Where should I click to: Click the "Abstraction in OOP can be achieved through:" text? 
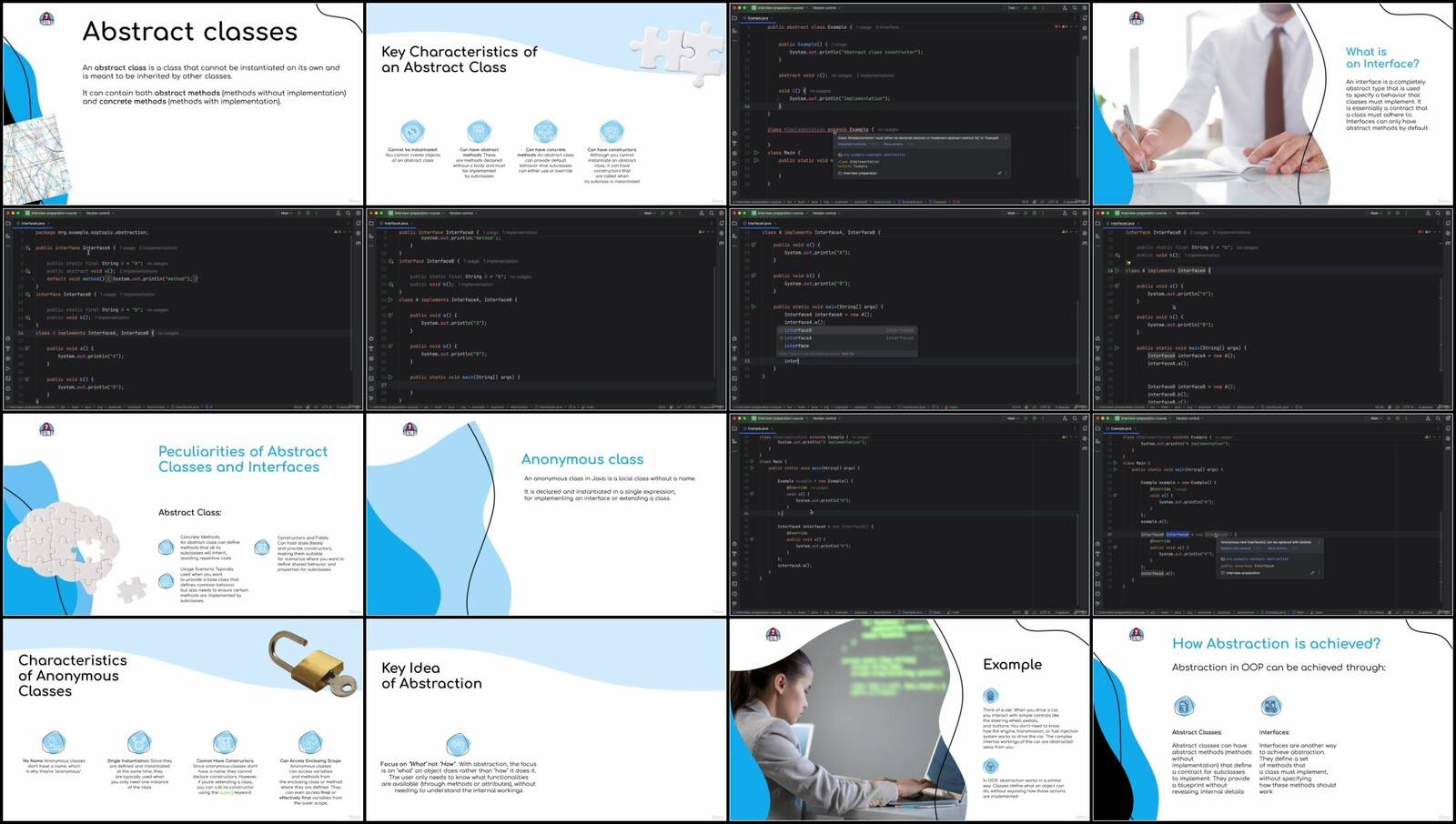point(1279,667)
